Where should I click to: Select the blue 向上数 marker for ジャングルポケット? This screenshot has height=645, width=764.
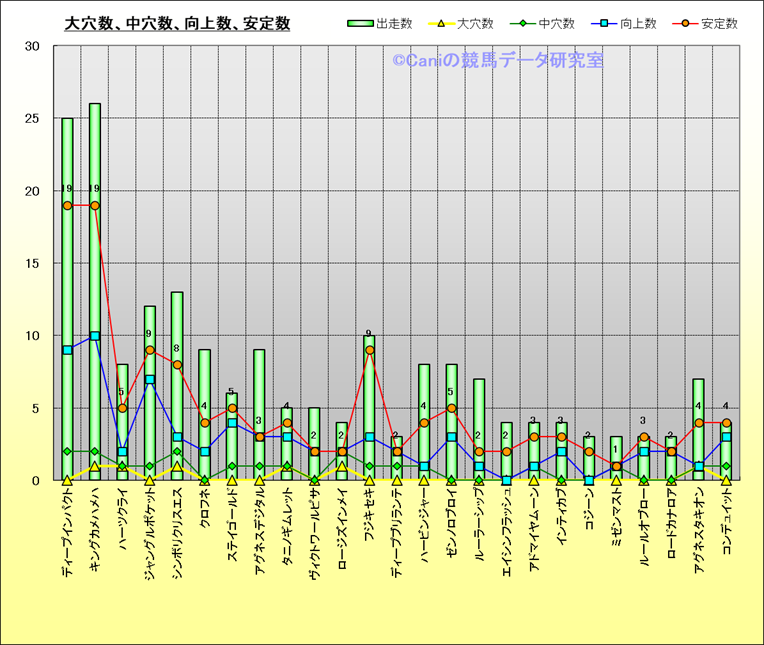coord(150,379)
